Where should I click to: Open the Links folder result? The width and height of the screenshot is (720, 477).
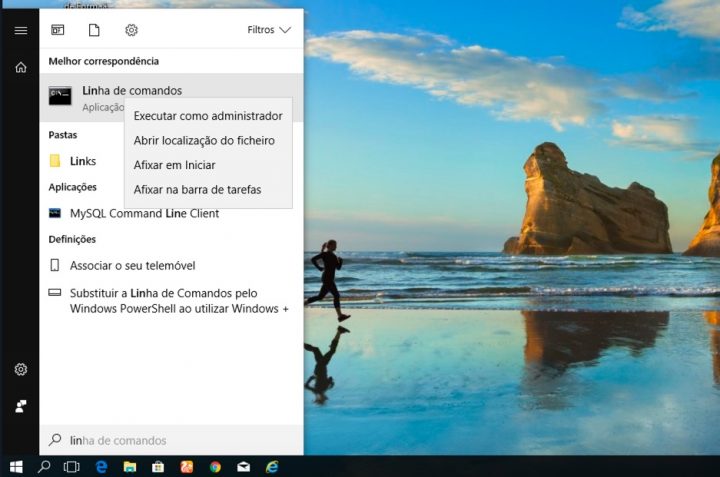click(82, 161)
